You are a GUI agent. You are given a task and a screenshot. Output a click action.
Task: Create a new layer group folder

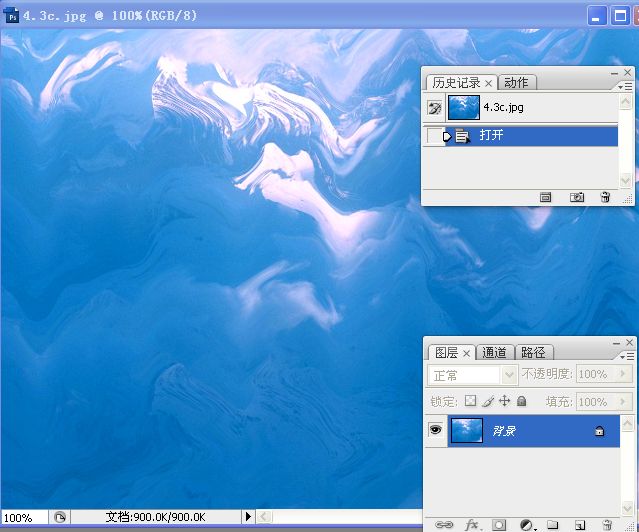click(552, 524)
